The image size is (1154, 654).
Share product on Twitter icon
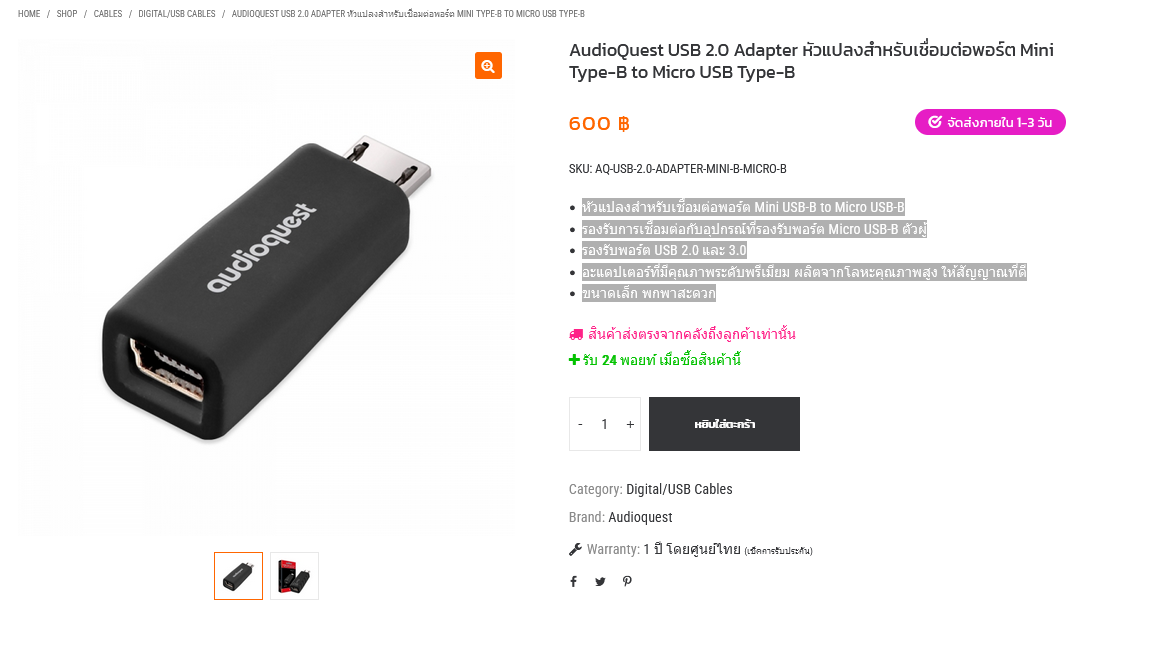click(x=601, y=581)
